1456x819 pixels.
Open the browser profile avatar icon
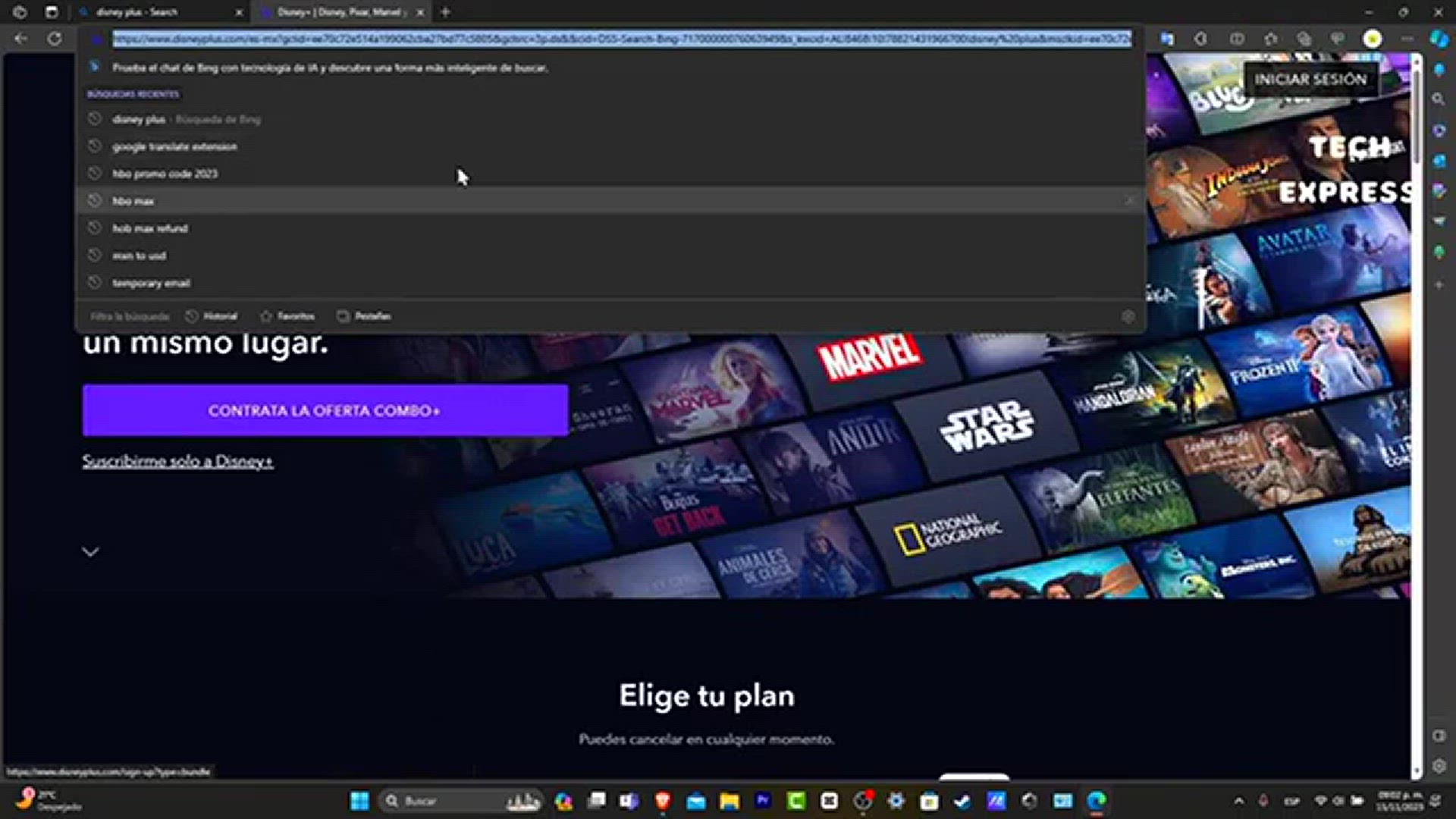(x=1371, y=38)
